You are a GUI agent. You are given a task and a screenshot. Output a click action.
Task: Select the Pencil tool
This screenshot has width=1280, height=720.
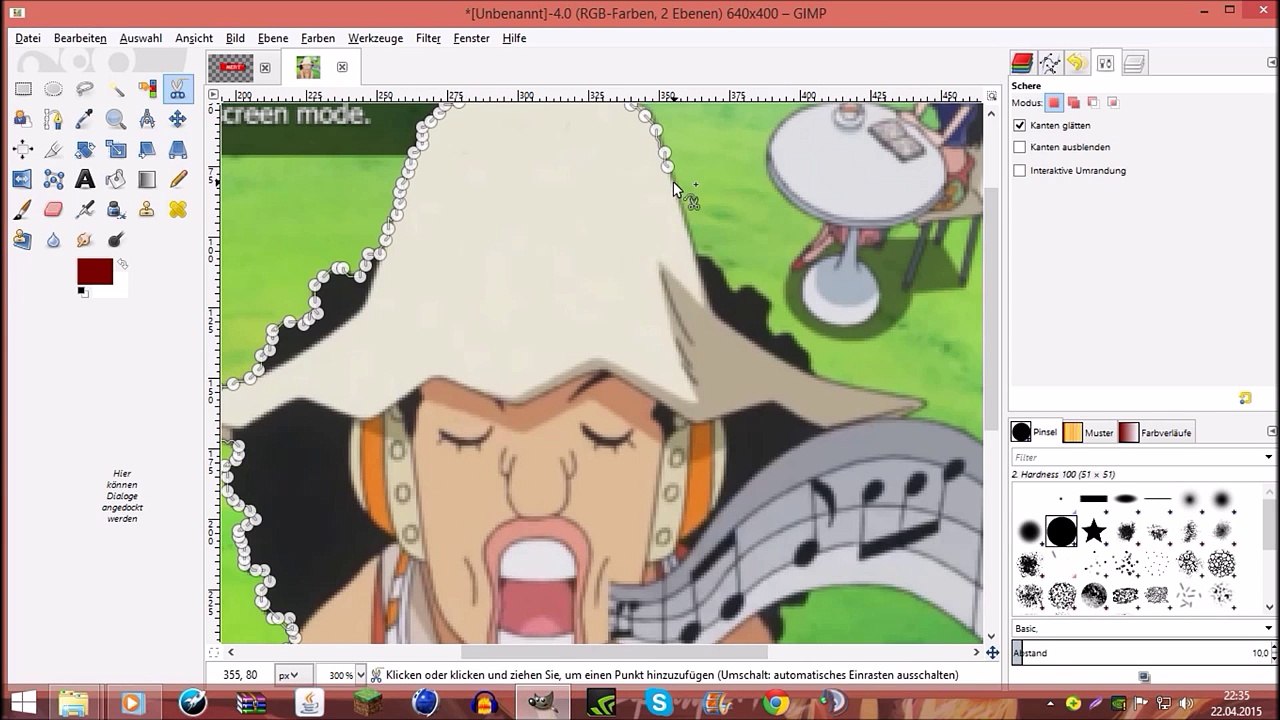point(178,179)
